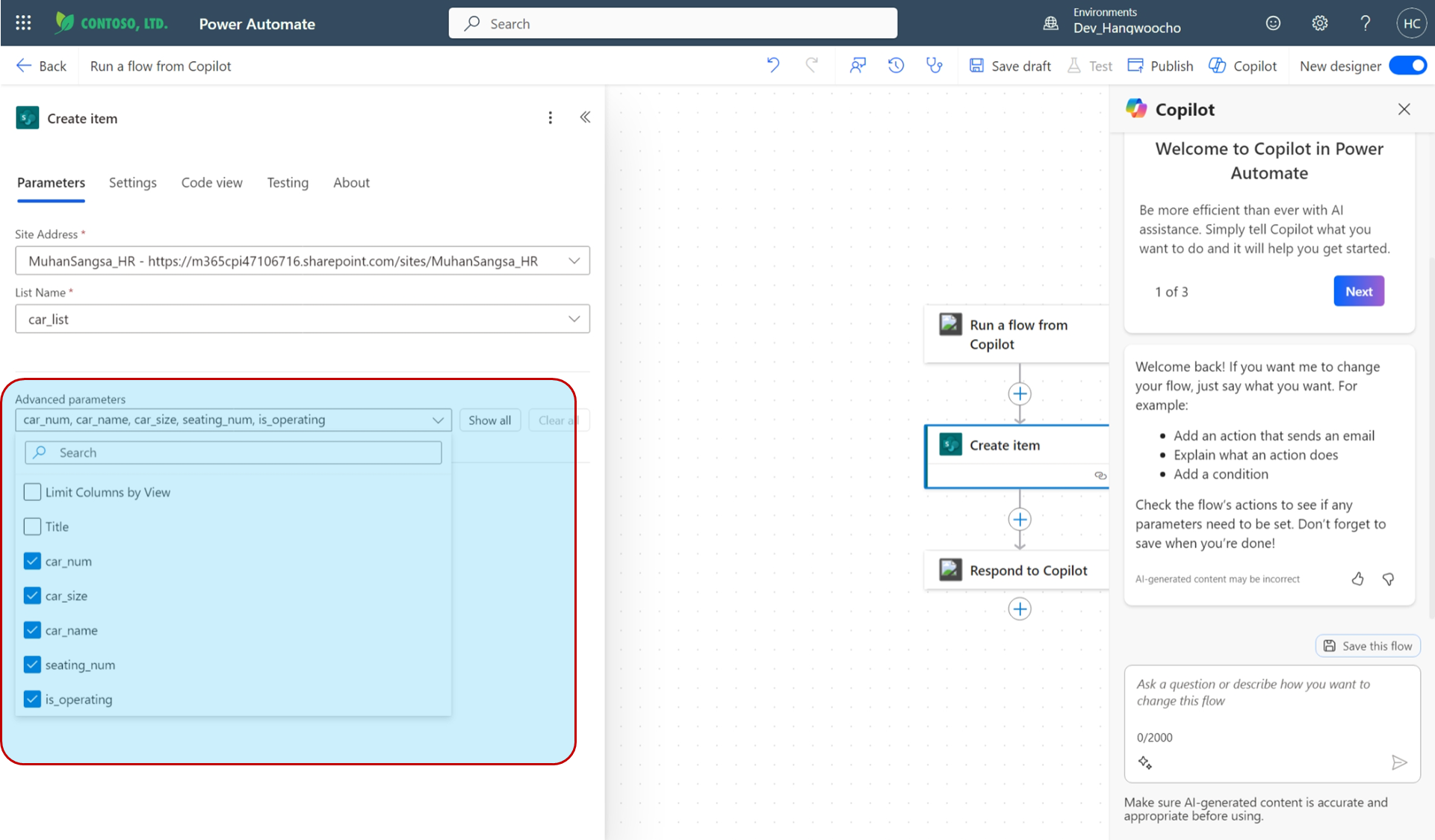Click the Contoso leaf logo
This screenshot has height=840, width=1435.
[x=65, y=22]
